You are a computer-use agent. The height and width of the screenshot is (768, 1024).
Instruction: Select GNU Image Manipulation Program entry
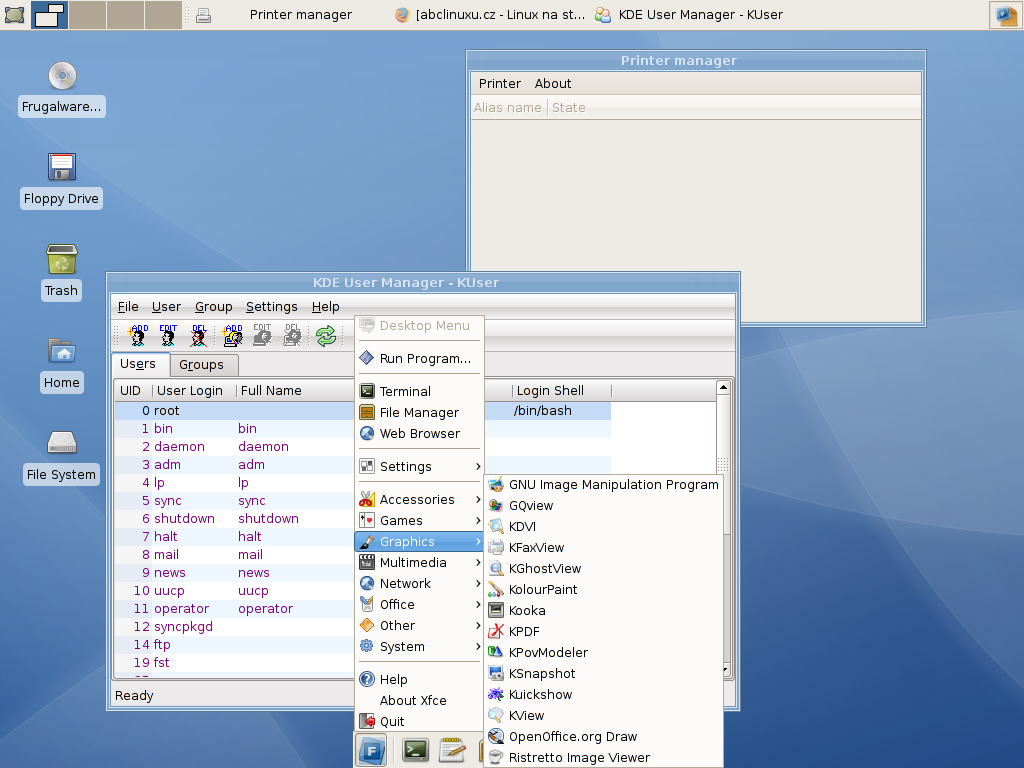pyautogui.click(x=613, y=484)
